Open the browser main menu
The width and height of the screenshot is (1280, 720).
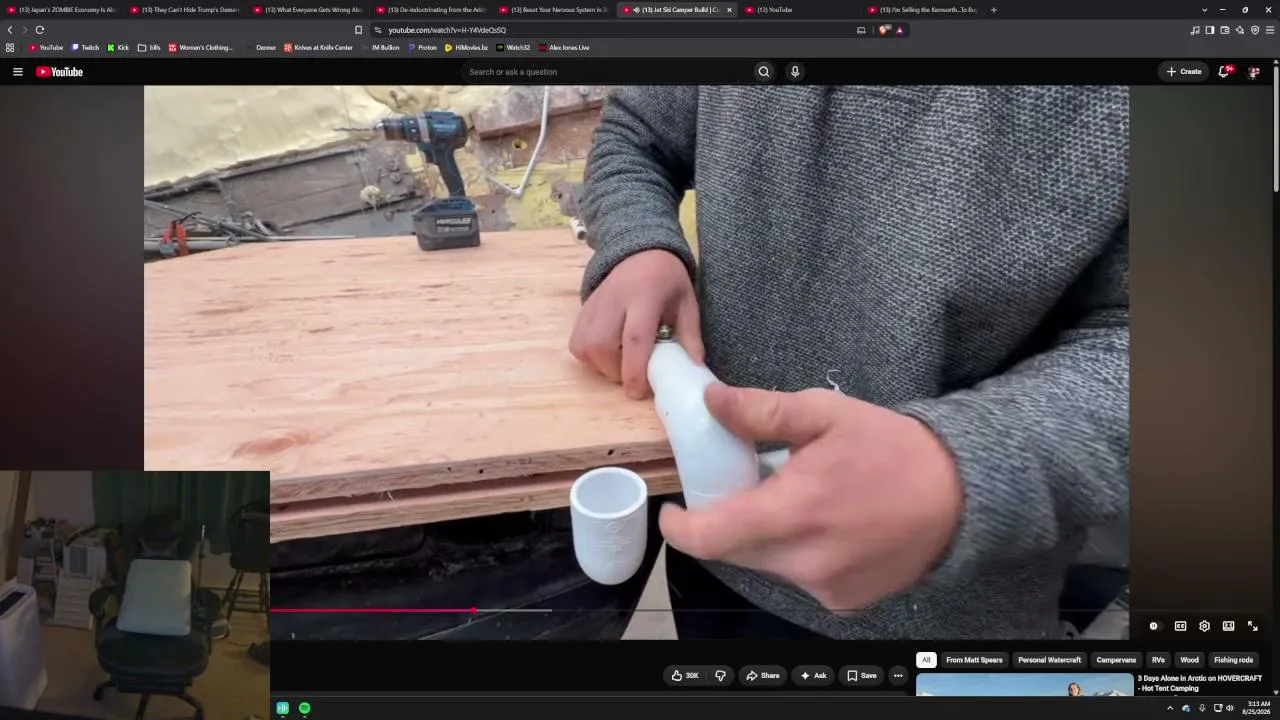(x=1270, y=30)
